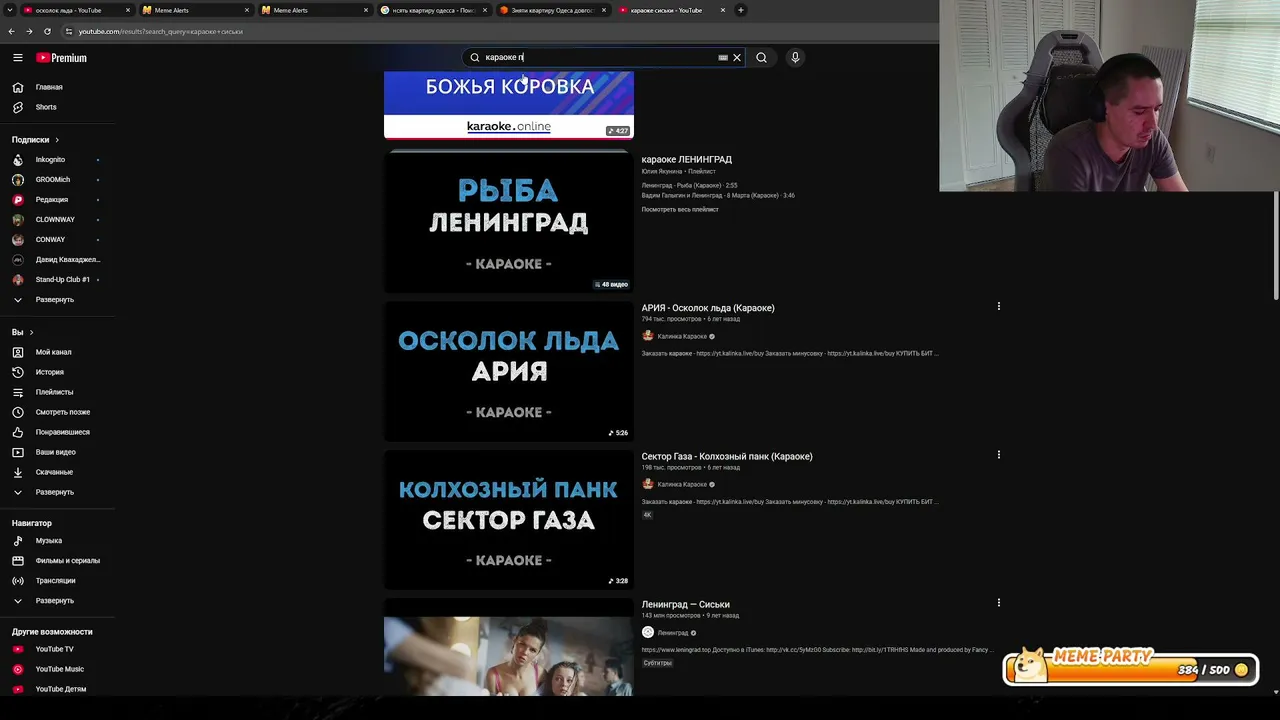1280x720 pixels.
Task: Open Трансляции live streams
Action: (57, 581)
